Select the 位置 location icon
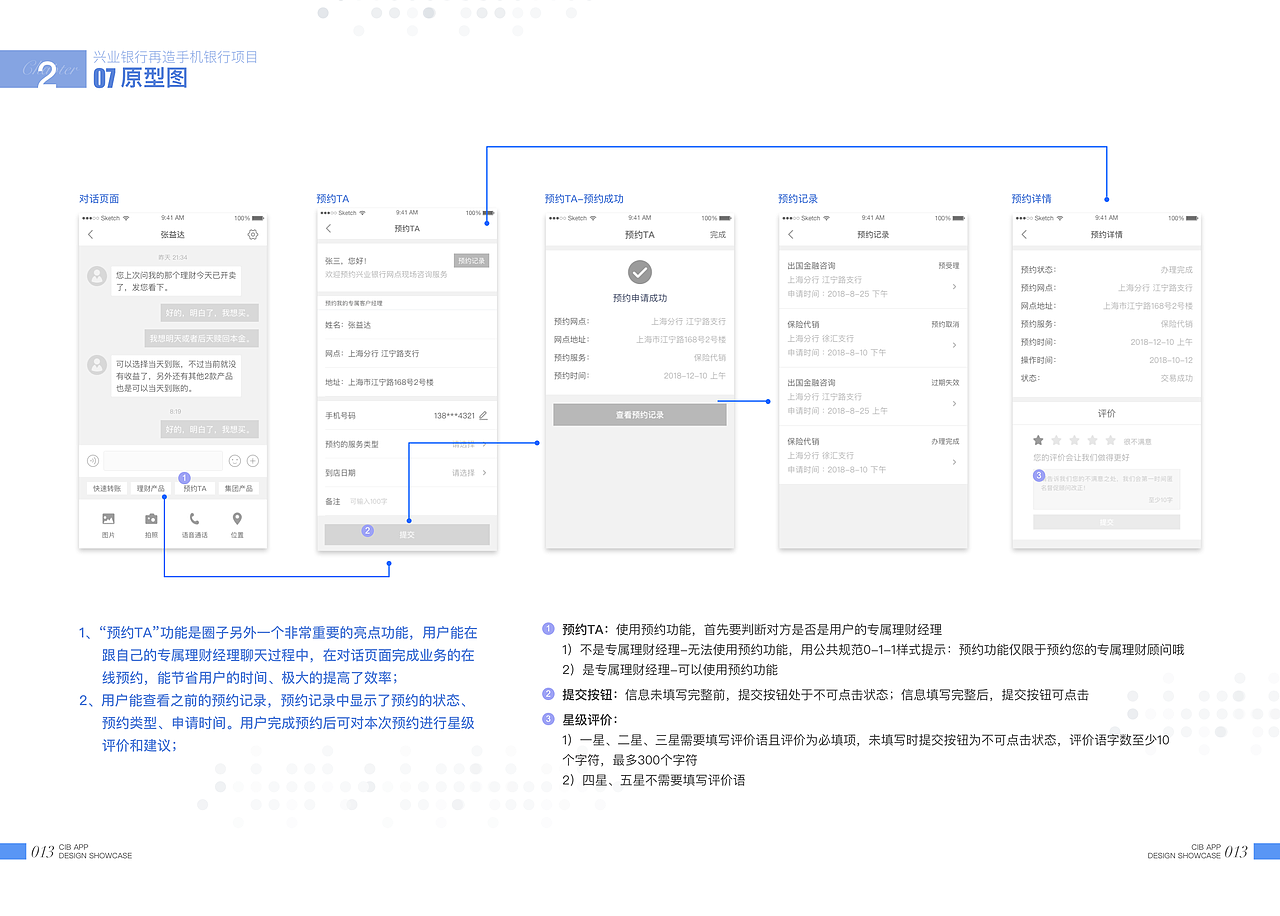The width and height of the screenshot is (1280, 916). (x=237, y=519)
